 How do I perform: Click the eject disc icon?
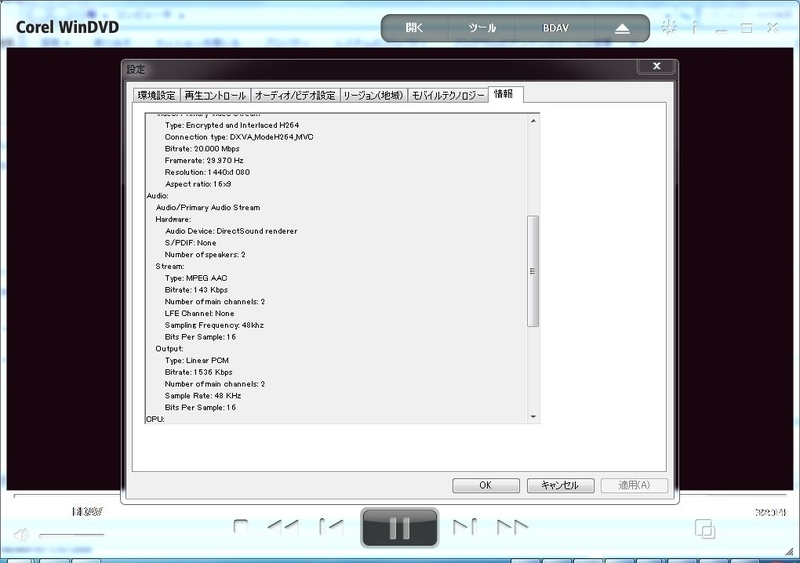point(622,29)
